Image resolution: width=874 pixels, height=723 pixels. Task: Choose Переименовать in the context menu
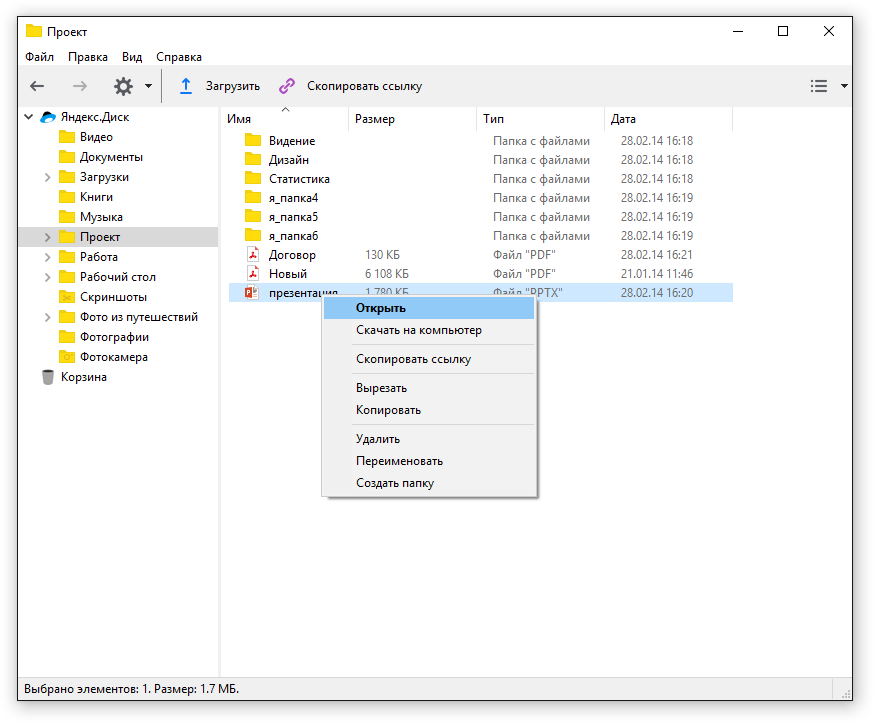coord(429,462)
